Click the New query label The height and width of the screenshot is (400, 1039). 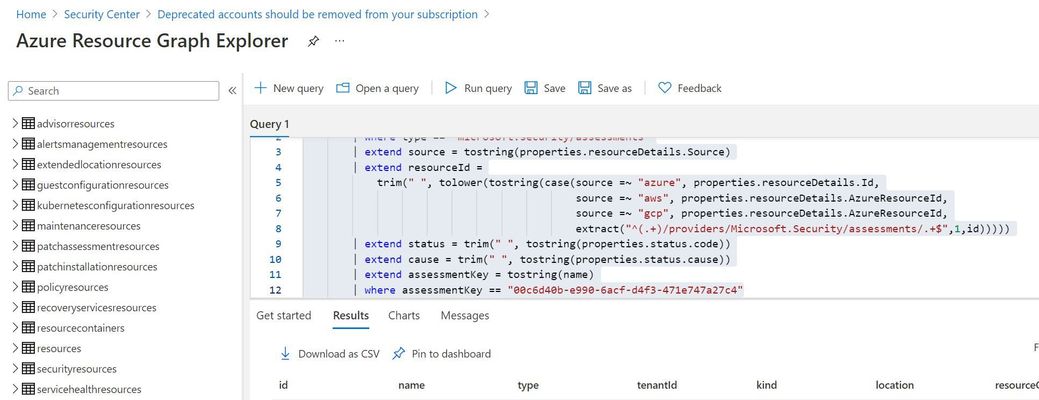298,88
